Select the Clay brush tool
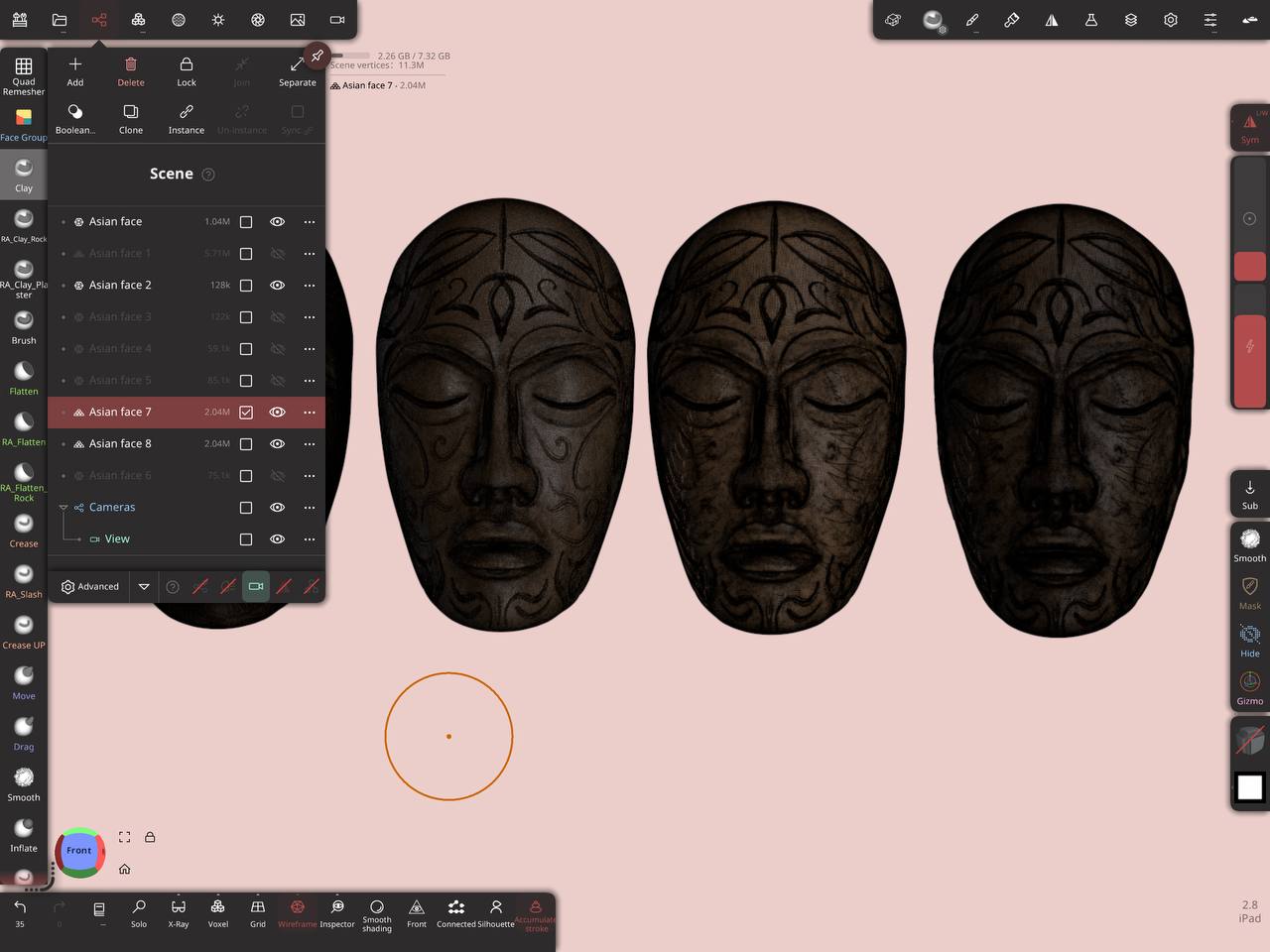Screen dimensions: 1270x952 coord(24,174)
